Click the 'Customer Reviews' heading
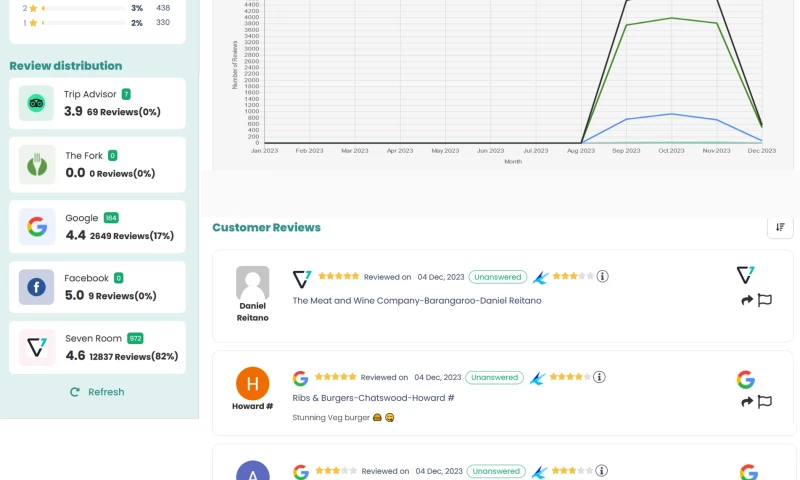Viewport: 800px width, 480px height. 266,228
